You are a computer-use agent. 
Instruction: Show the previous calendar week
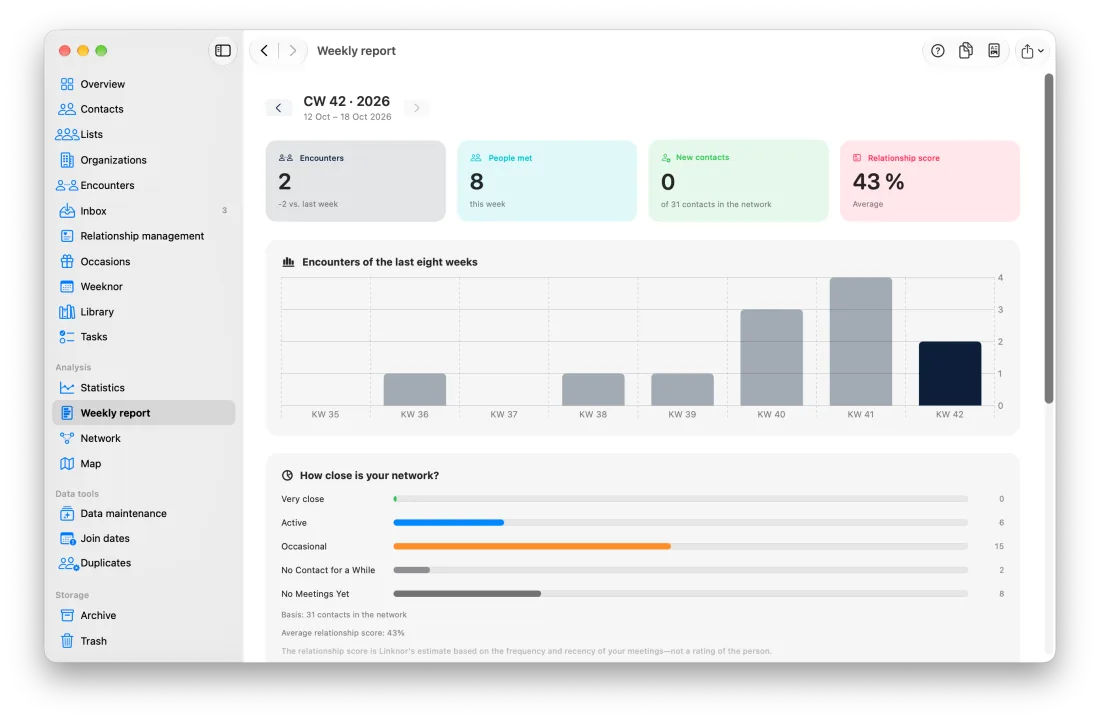click(279, 108)
